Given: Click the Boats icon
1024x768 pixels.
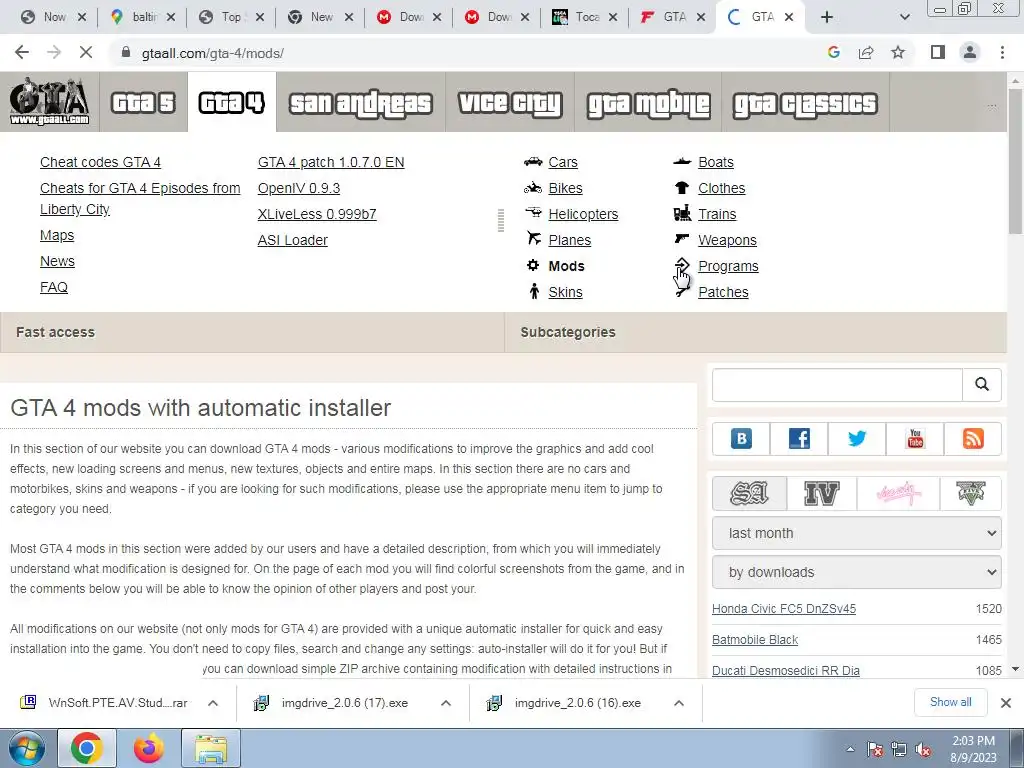Looking at the screenshot, I should pyautogui.click(x=682, y=161).
